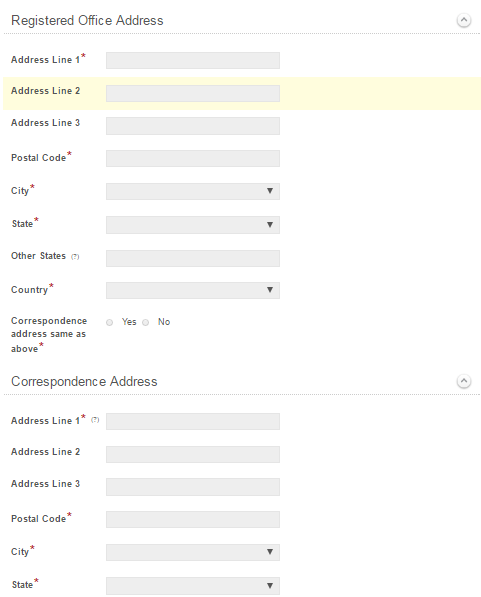Open the registered office State dropdown
Viewport: 481px width, 597px height.
(x=193, y=225)
